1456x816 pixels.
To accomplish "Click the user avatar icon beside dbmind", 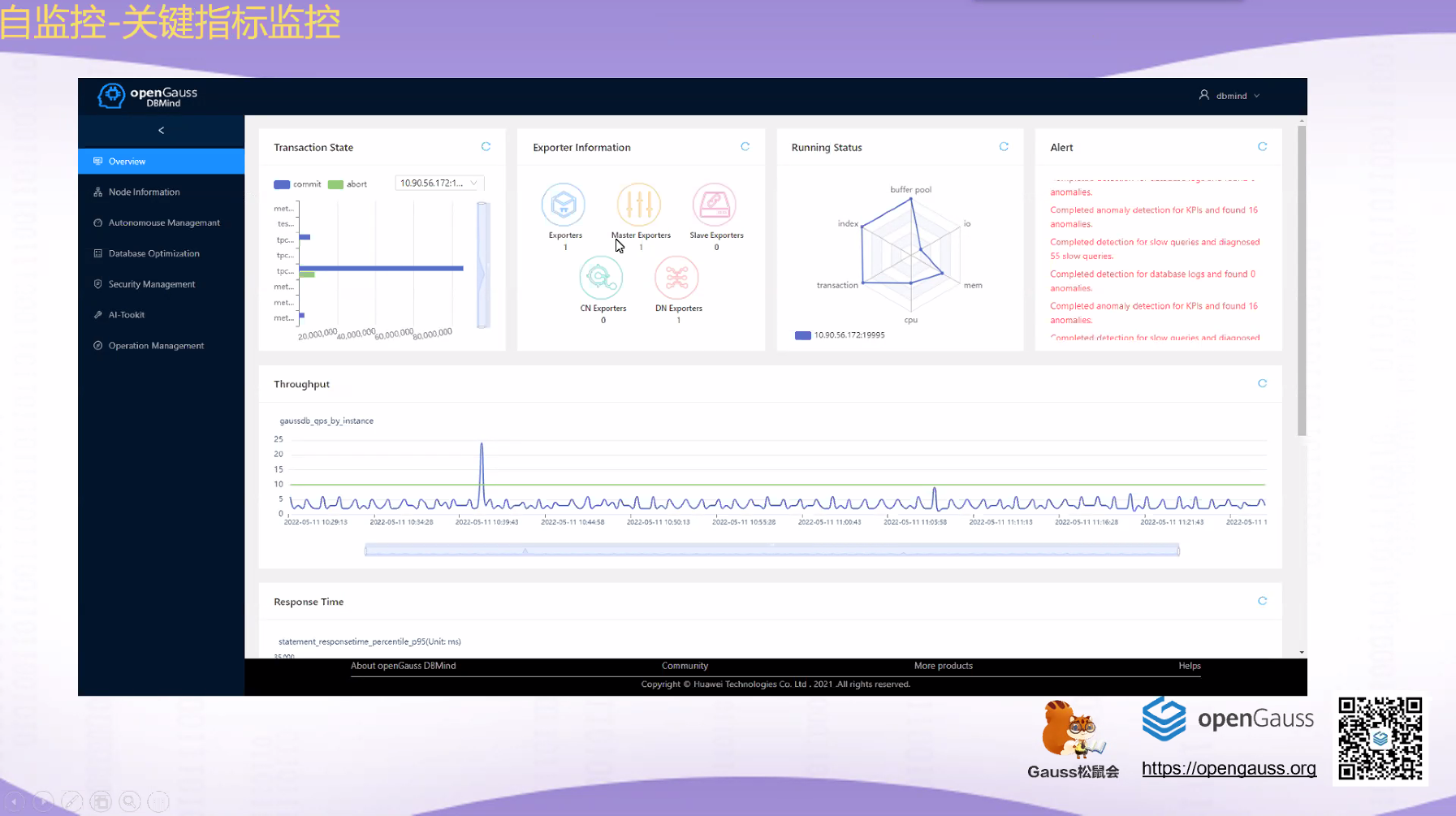I will tap(1204, 95).
